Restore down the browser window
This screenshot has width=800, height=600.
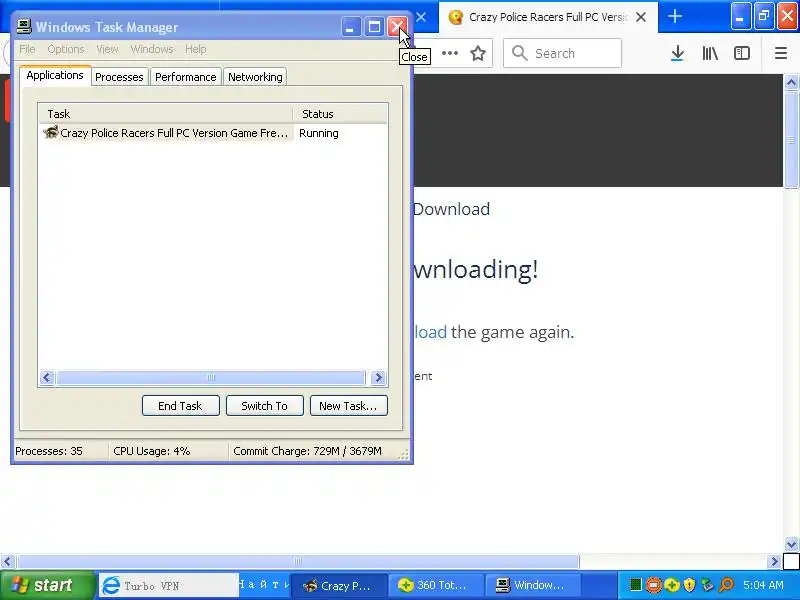click(x=764, y=17)
